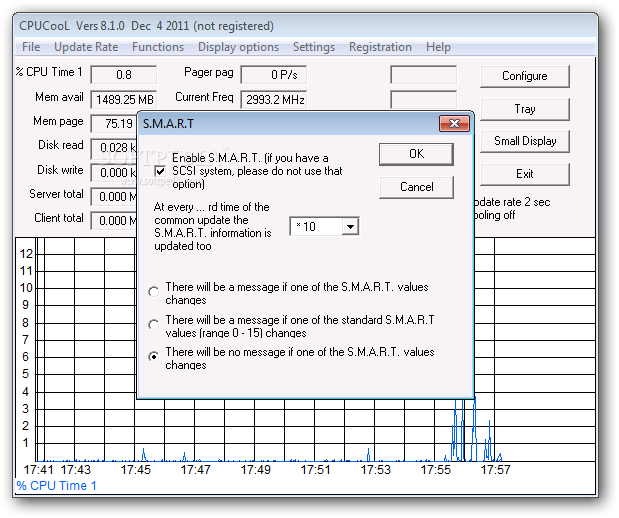Image resolution: width=619 pixels, height=518 pixels.
Task: Open the Help menu
Action: pyautogui.click(x=438, y=47)
